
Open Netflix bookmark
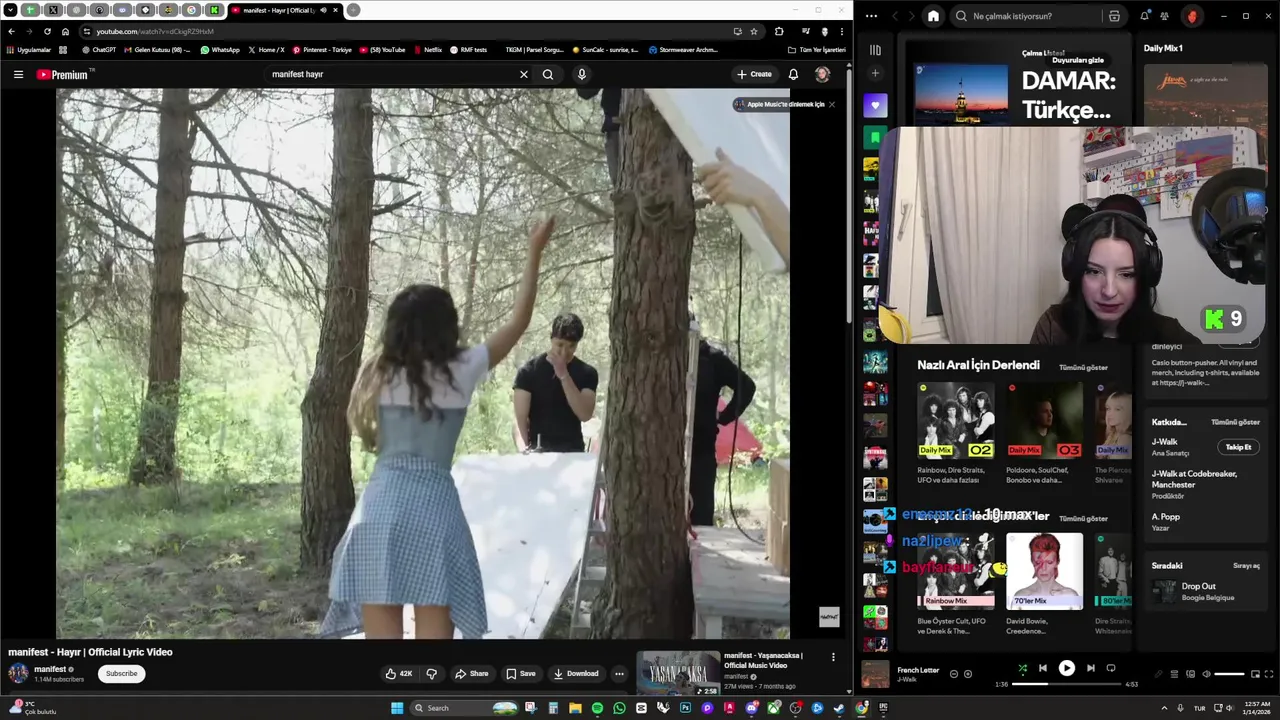[x=427, y=49]
